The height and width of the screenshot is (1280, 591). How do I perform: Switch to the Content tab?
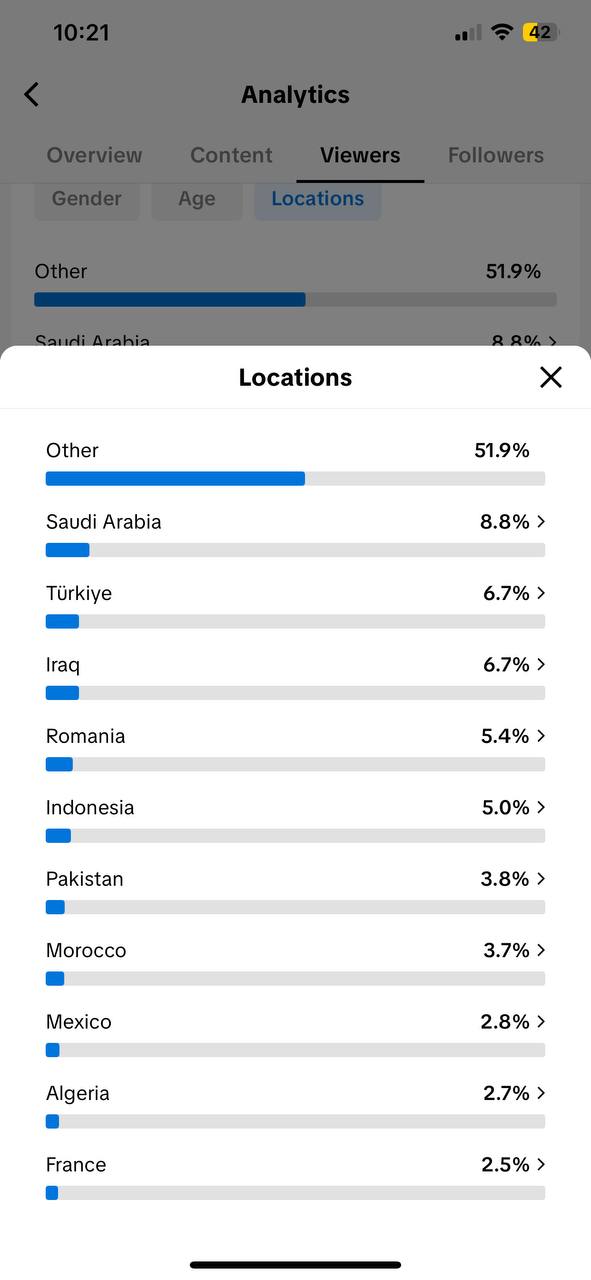pos(231,155)
